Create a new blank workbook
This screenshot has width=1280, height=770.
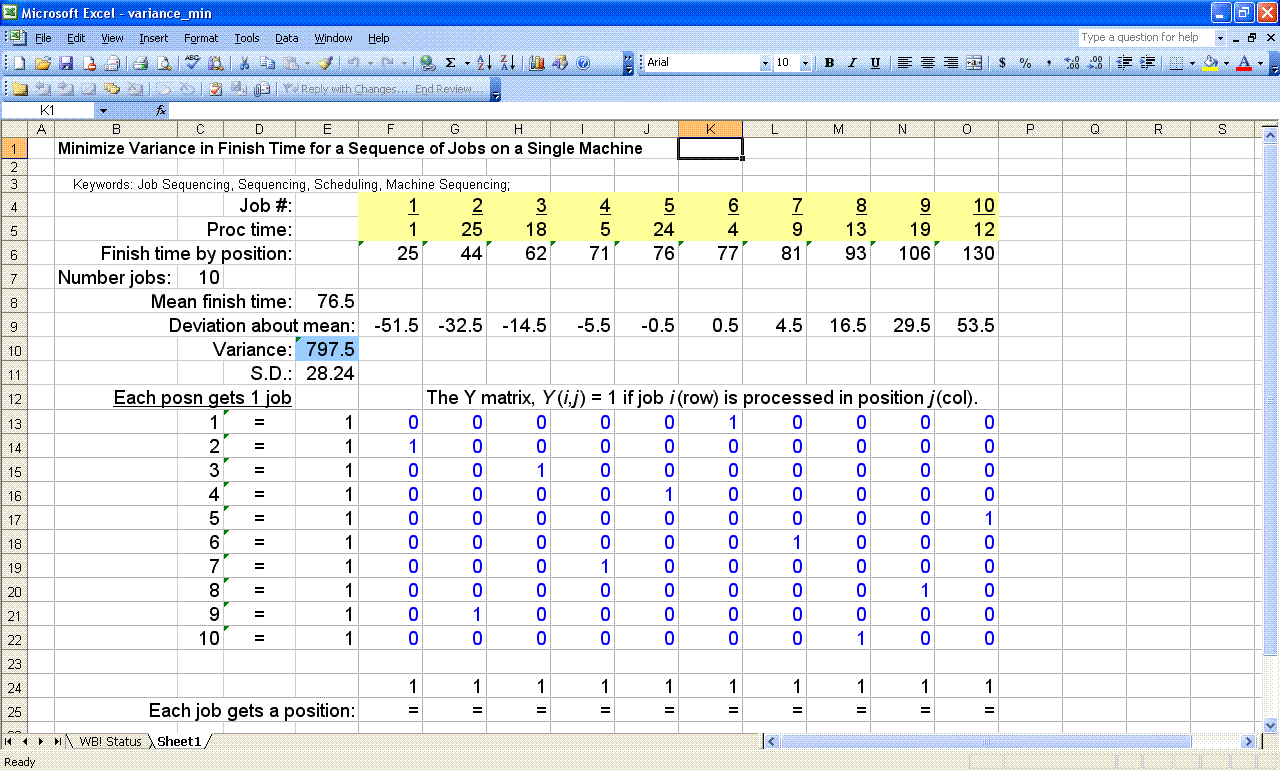19,63
